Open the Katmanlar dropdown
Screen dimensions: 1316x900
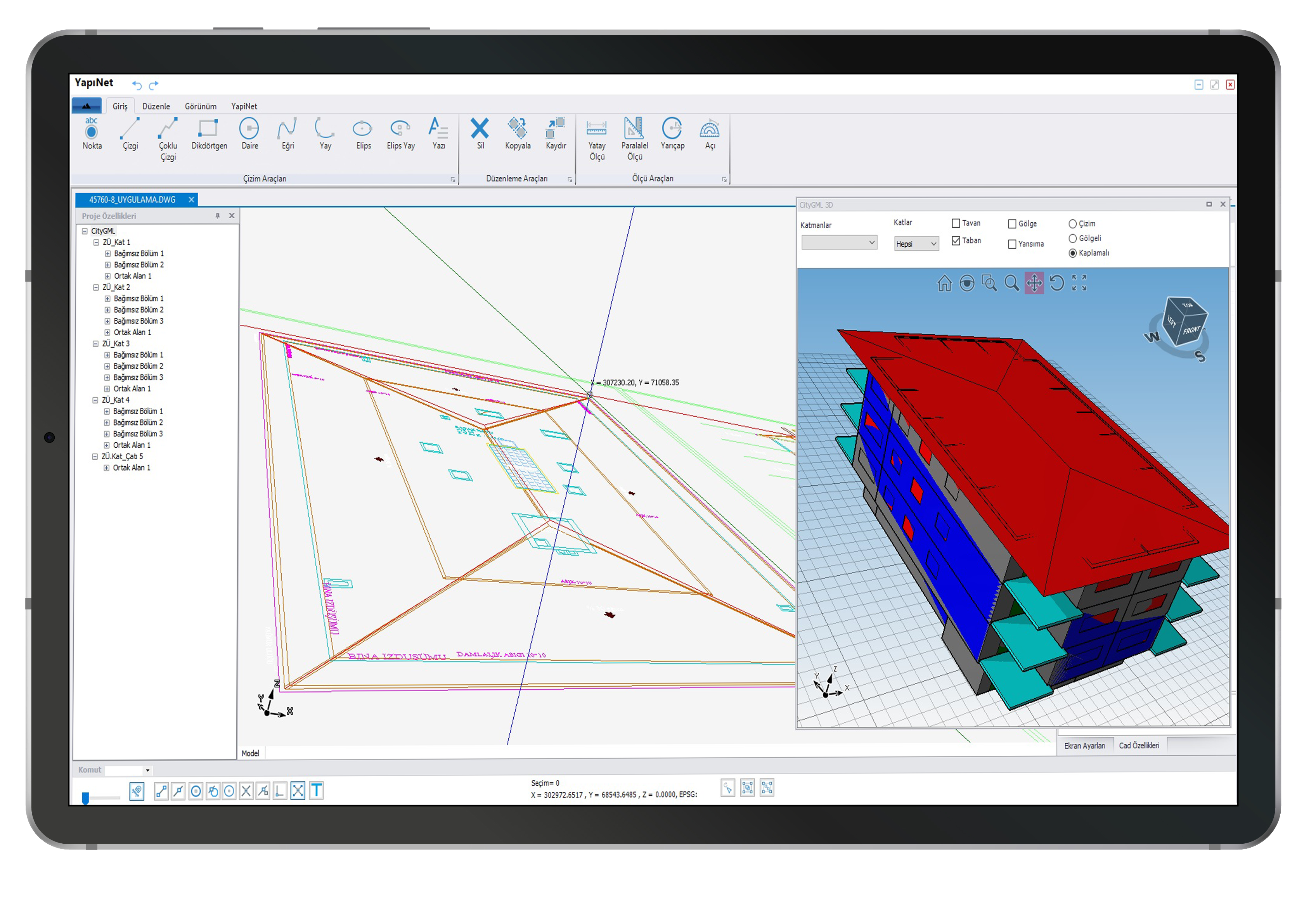(x=839, y=243)
